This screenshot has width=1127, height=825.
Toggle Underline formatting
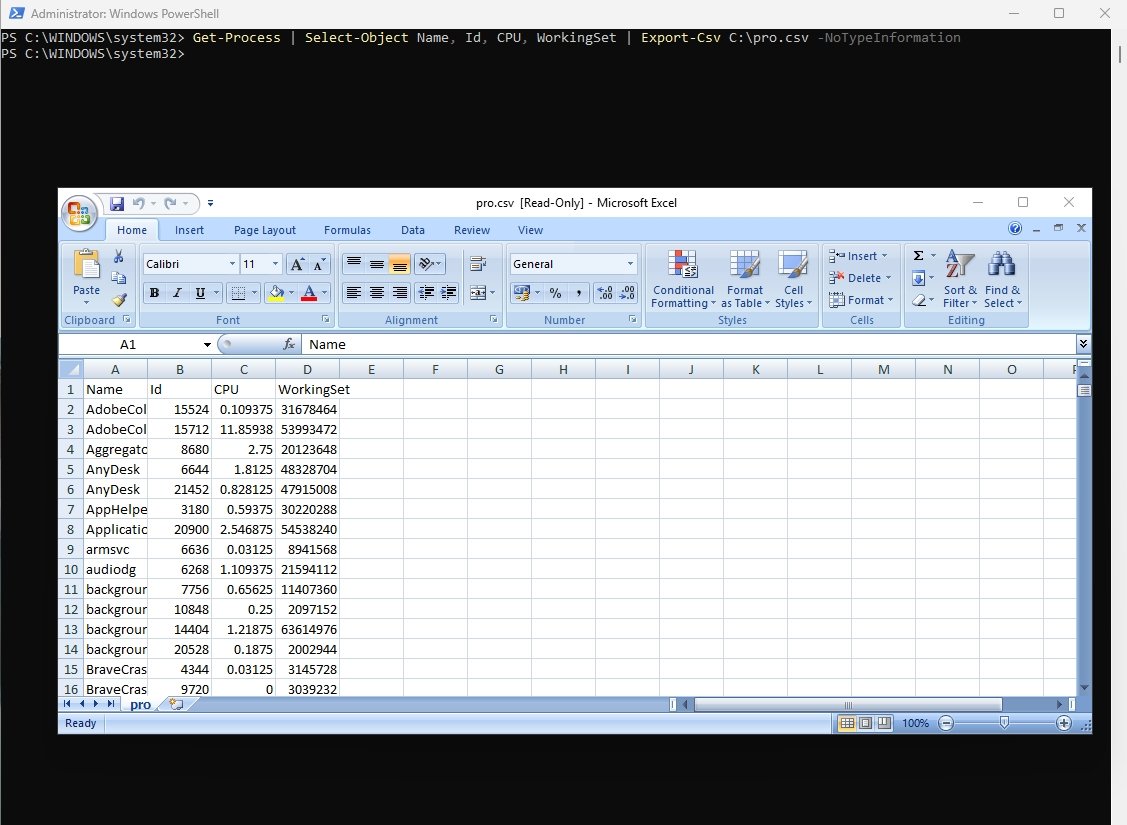tap(200, 292)
